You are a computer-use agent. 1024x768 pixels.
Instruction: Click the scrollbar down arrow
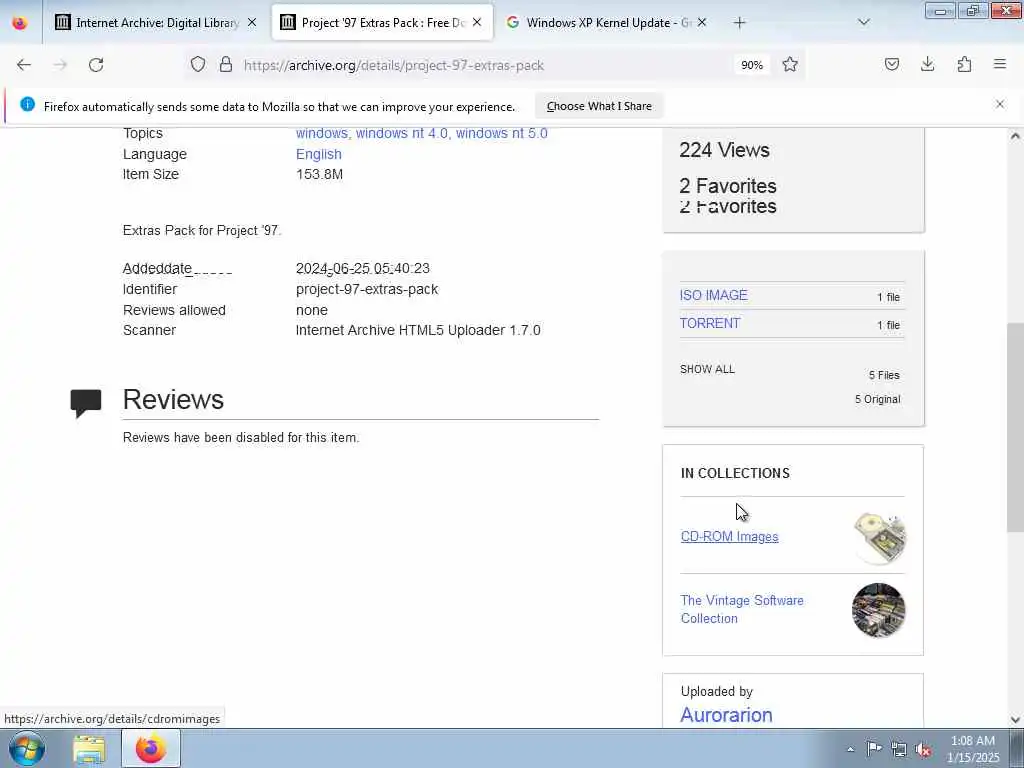tap(1015, 720)
